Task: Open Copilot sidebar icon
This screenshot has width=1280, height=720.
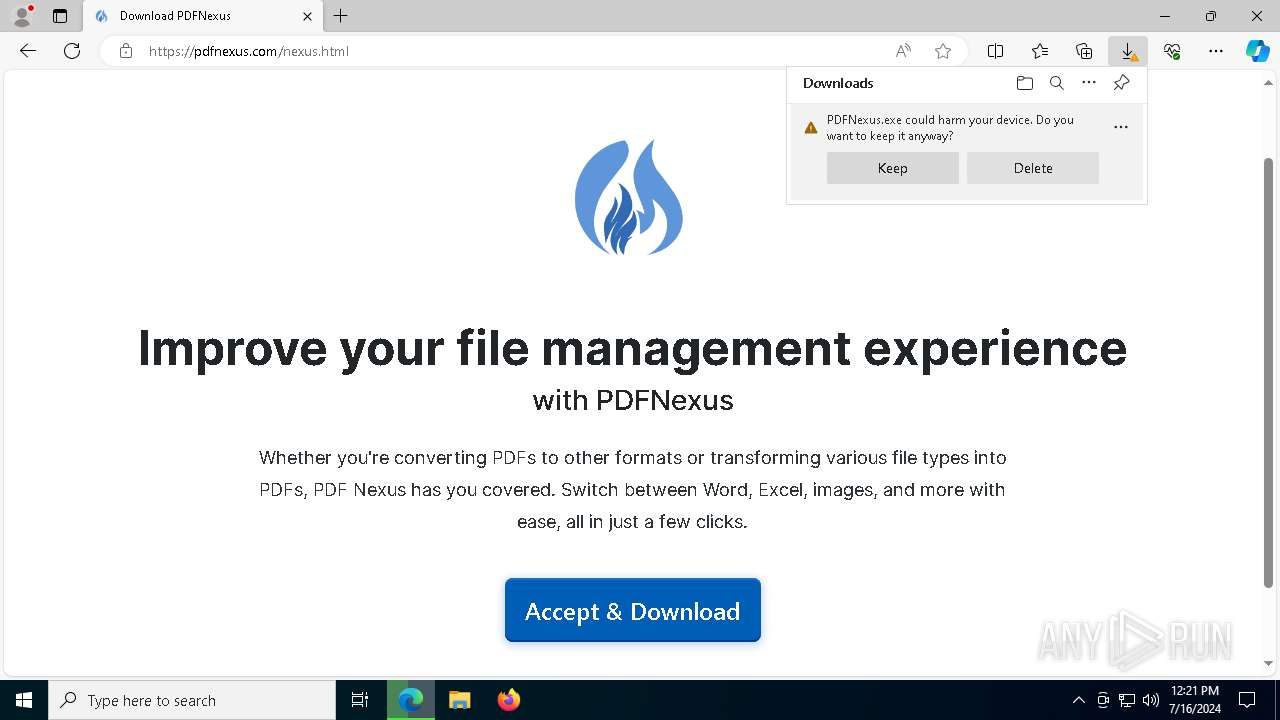Action: coord(1258,51)
